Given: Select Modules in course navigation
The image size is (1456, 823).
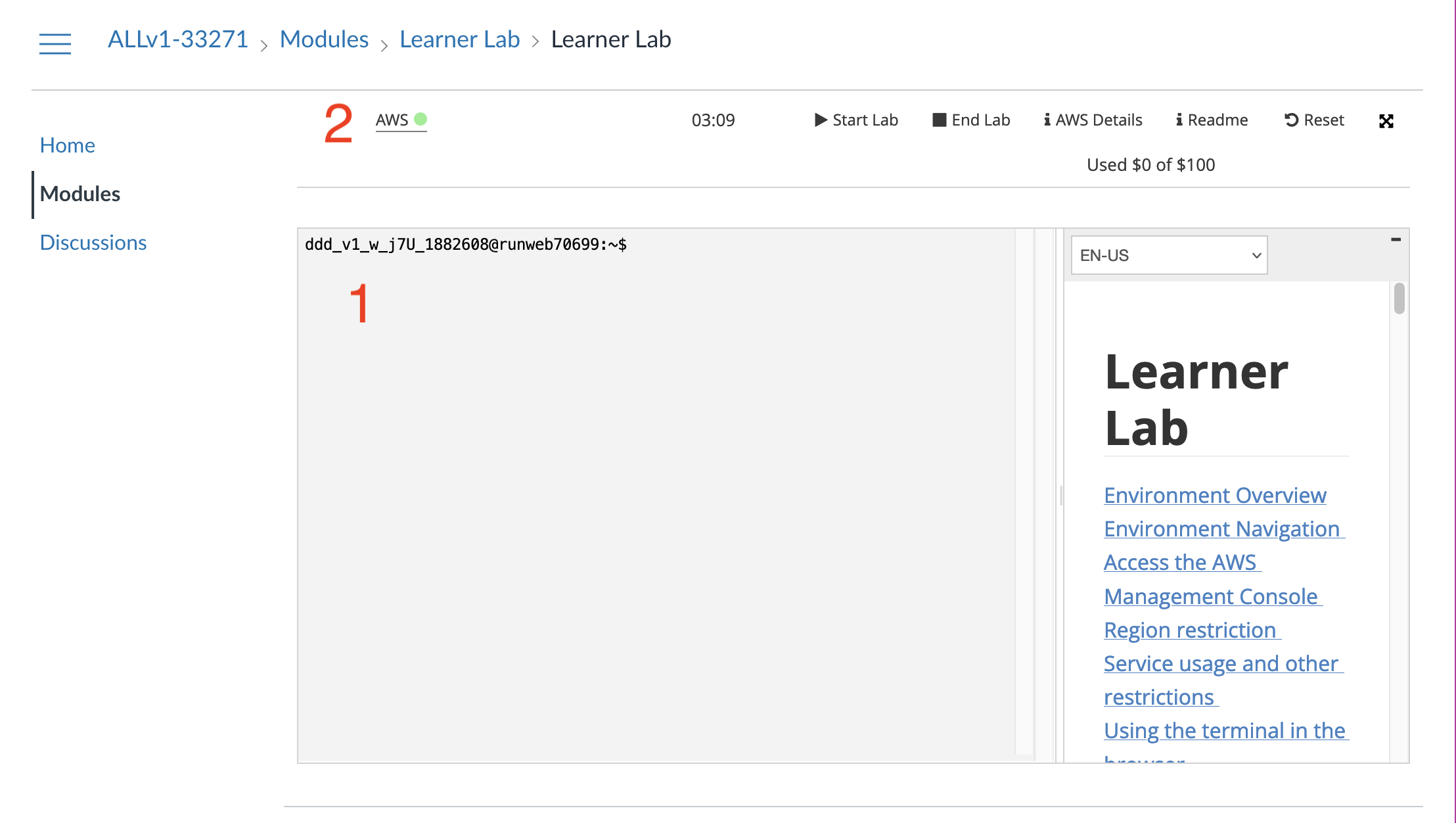Looking at the screenshot, I should [x=80, y=194].
